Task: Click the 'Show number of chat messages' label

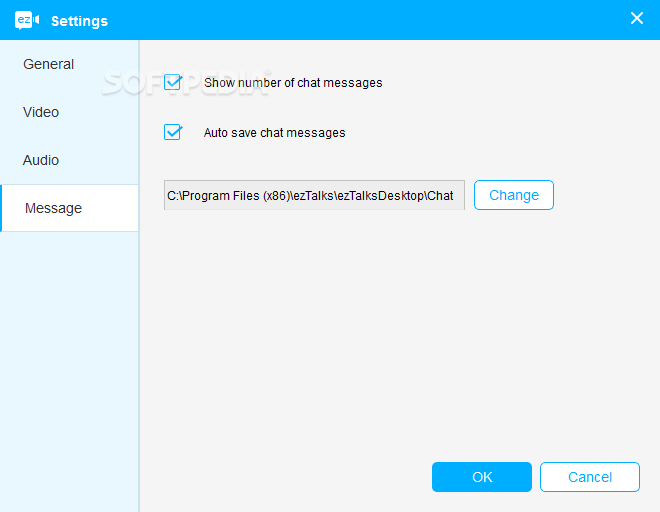Action: coord(293,83)
